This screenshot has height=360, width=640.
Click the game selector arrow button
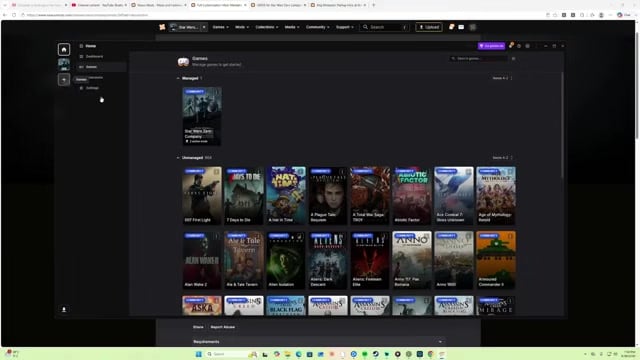pyautogui.click(x=204, y=27)
